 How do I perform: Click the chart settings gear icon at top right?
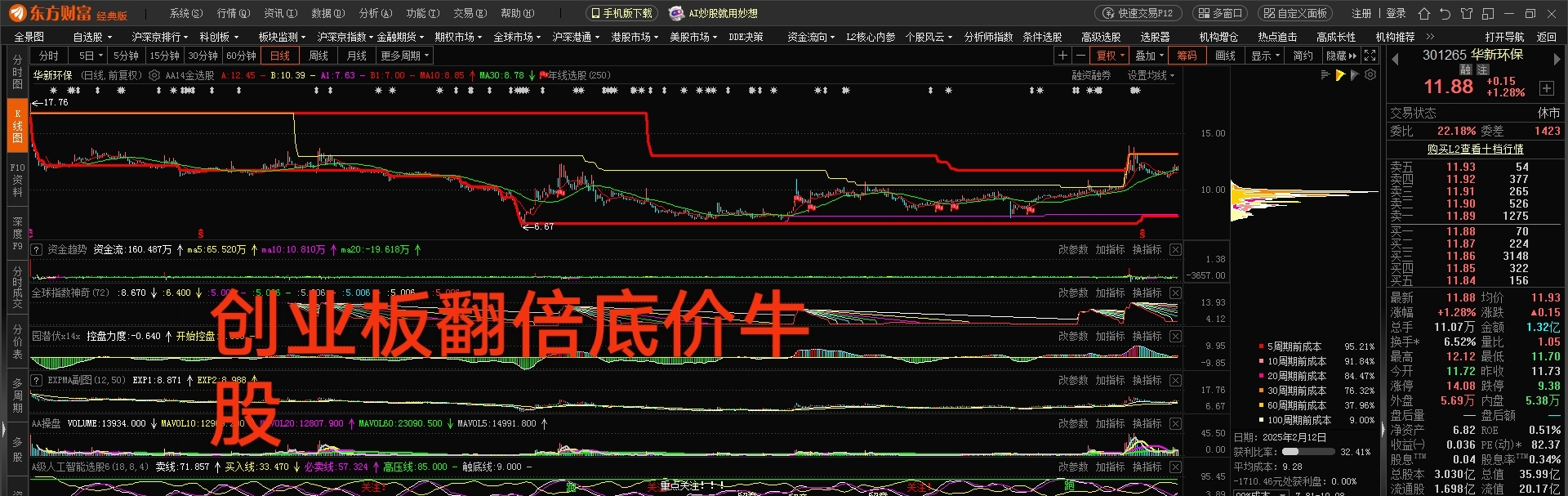tap(1370, 74)
